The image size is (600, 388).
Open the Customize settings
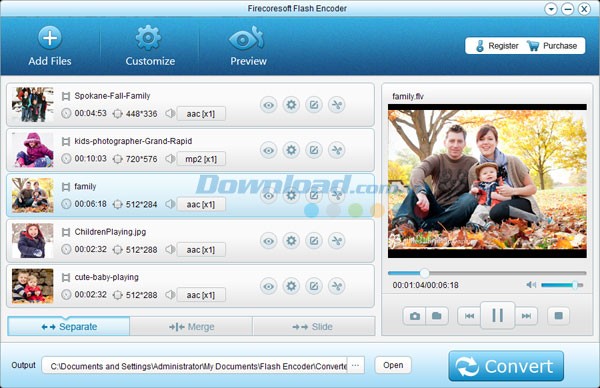[150, 46]
